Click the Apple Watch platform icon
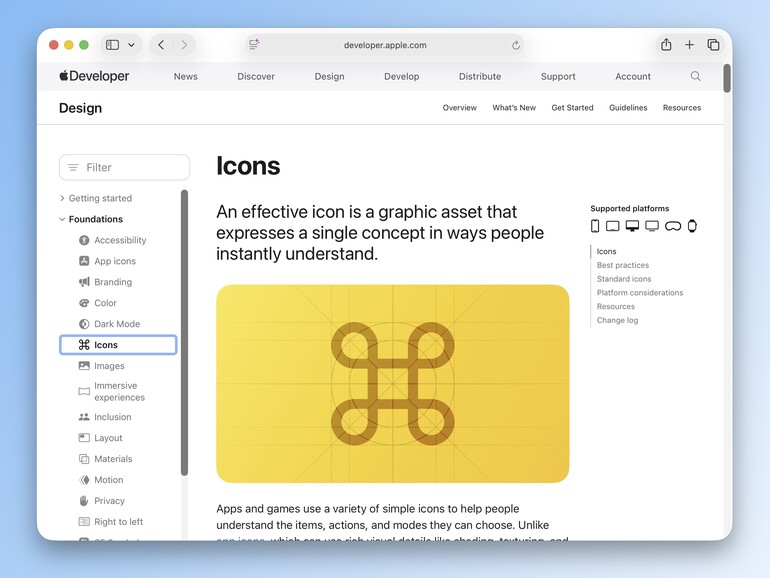 pos(692,226)
